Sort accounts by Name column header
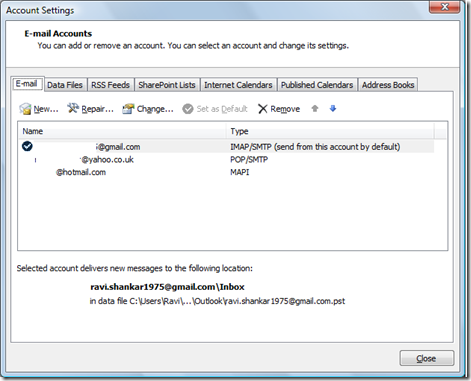This screenshot has width=471, height=381. pos(122,131)
